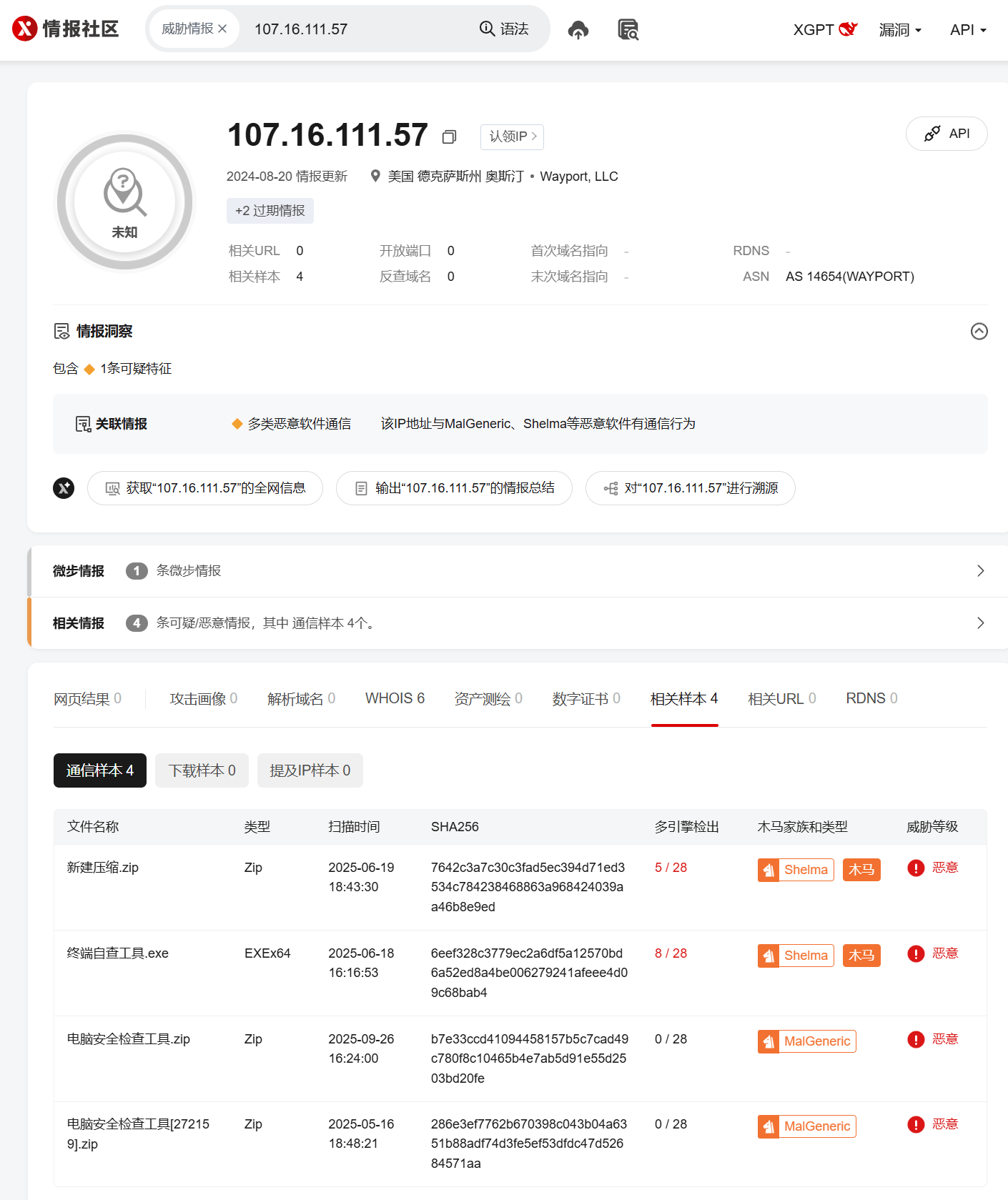This screenshot has height=1200, width=1008.
Task: Click MalGeneric tag in 电脑安全检查工具.zip row
Action: coord(807,1041)
